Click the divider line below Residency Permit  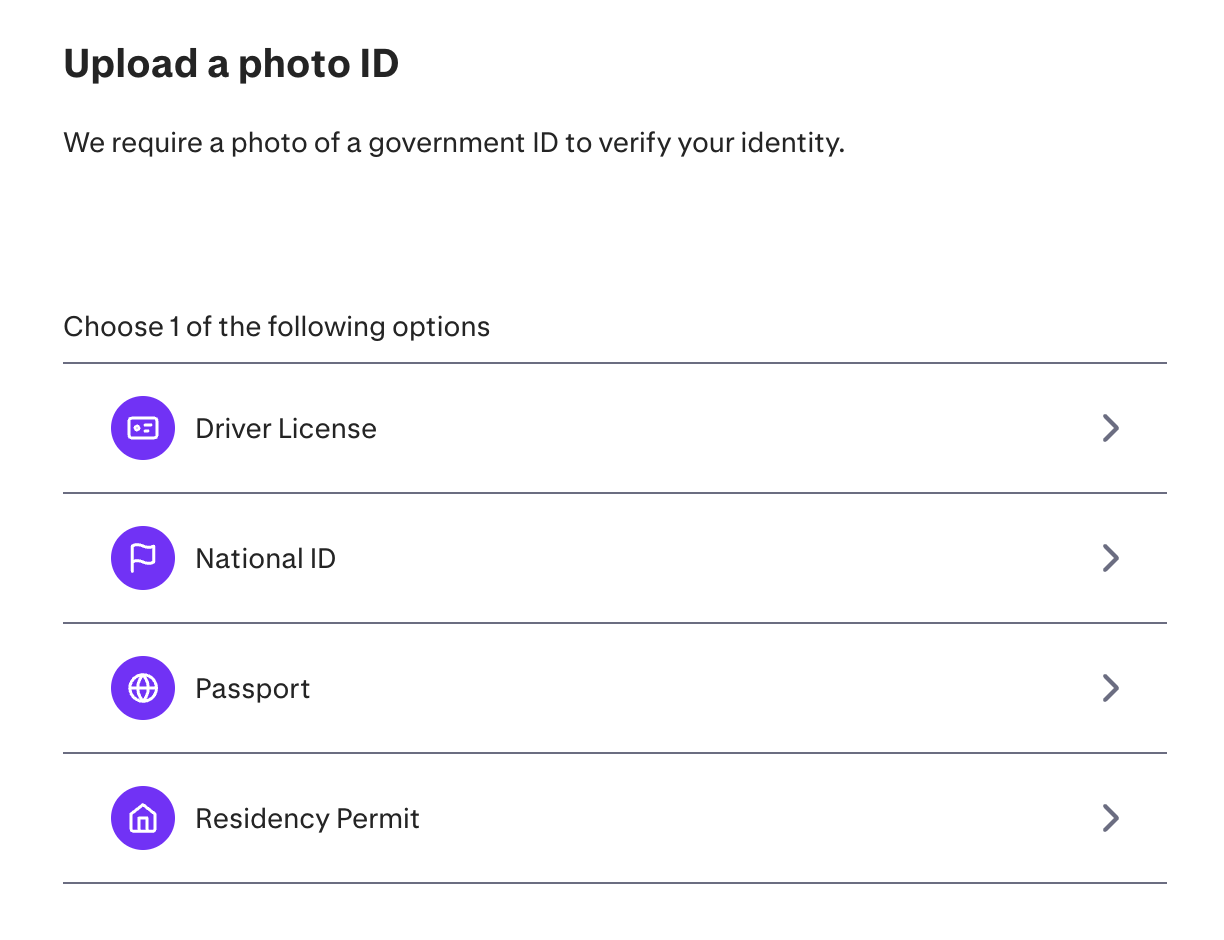click(x=615, y=883)
